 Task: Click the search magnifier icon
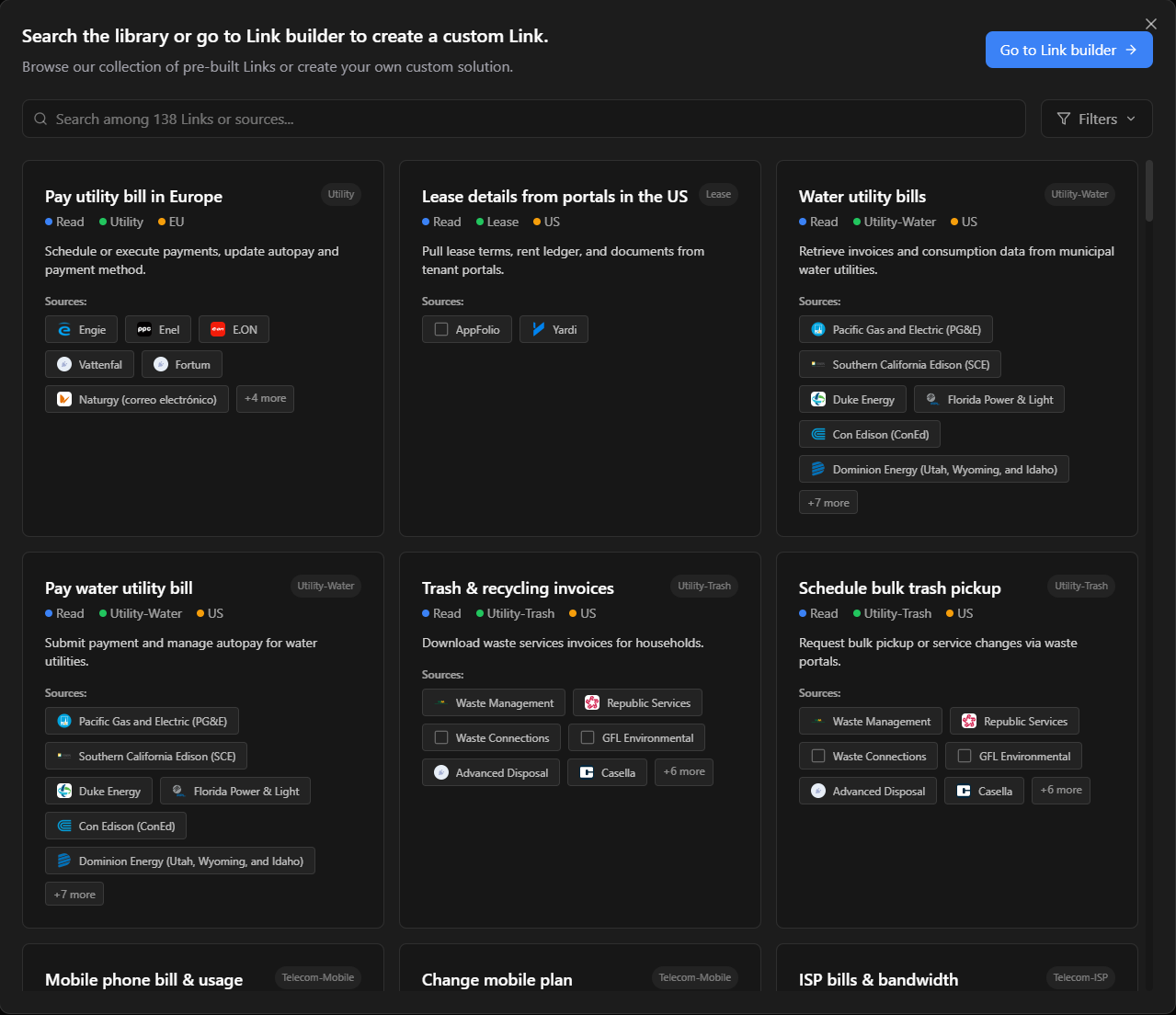click(40, 120)
